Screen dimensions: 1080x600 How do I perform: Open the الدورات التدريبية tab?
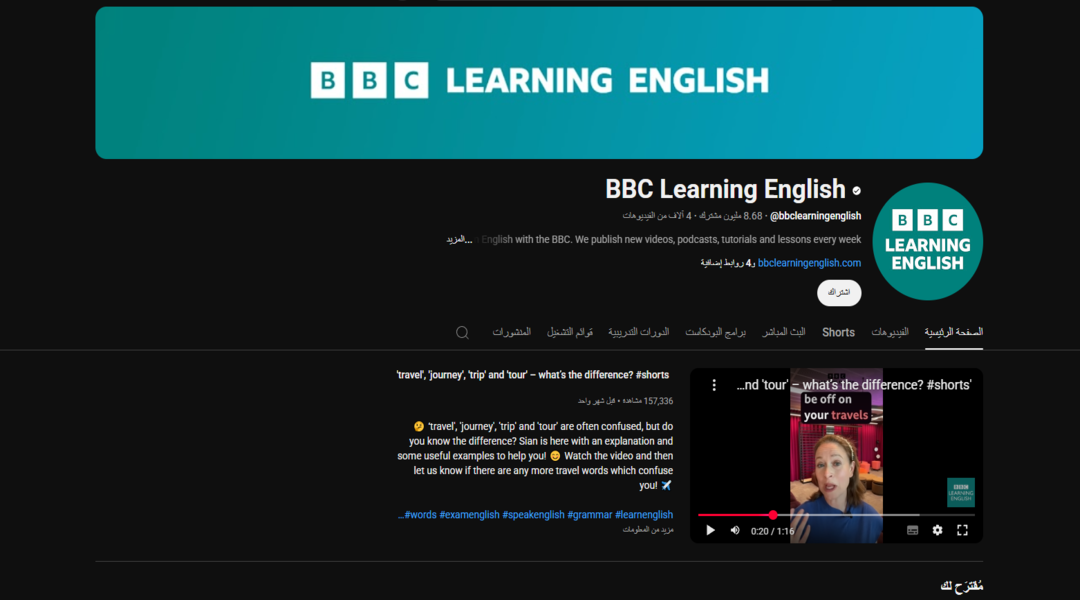(x=638, y=333)
